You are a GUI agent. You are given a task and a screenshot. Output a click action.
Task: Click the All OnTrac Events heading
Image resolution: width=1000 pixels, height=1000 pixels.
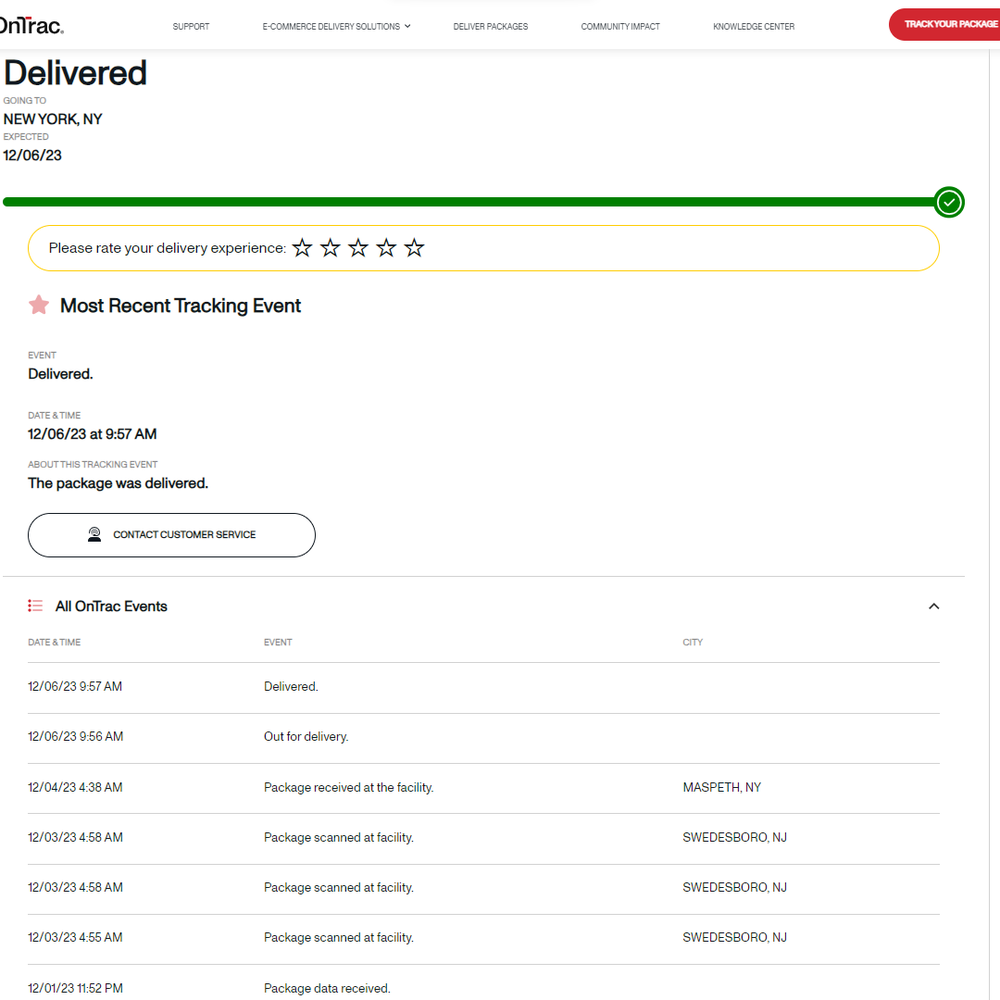(111, 606)
